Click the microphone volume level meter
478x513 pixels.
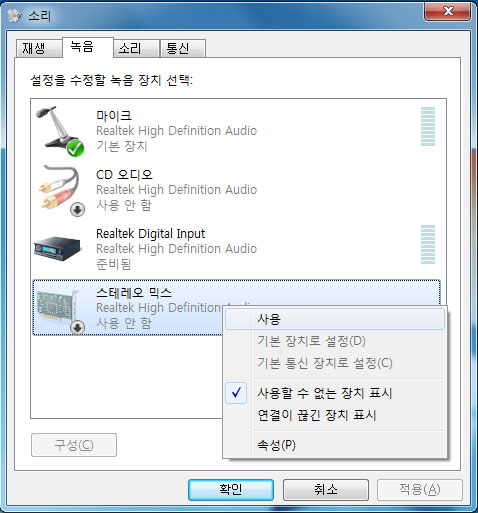click(428, 126)
